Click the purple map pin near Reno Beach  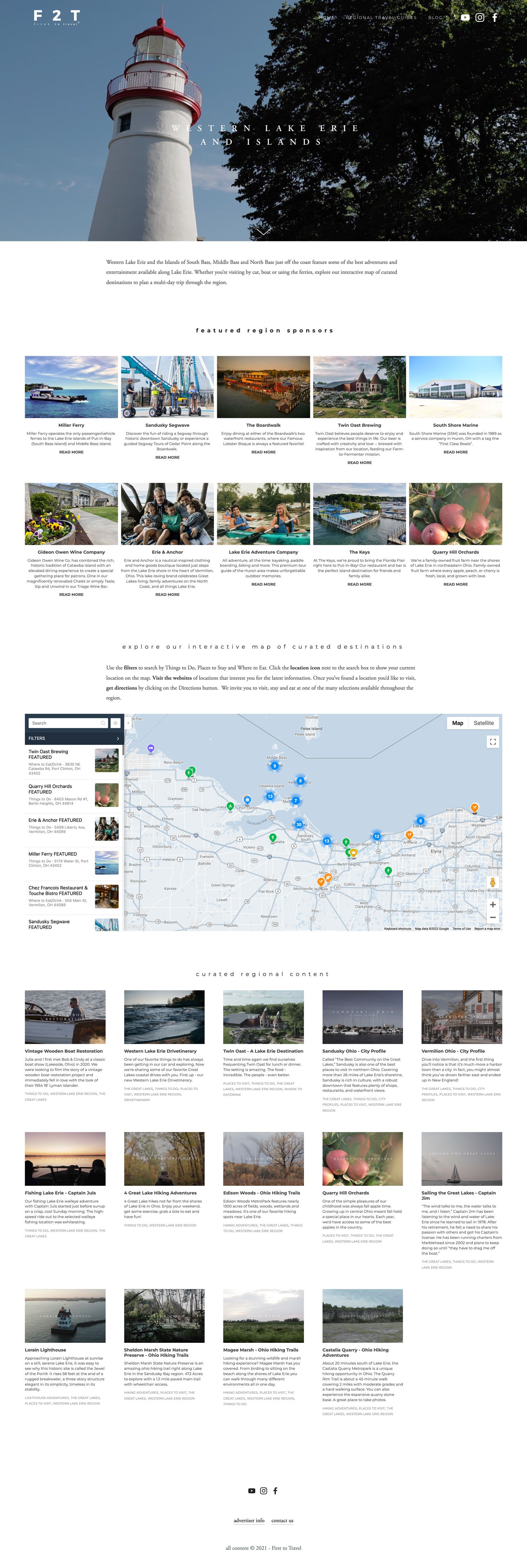[151, 749]
